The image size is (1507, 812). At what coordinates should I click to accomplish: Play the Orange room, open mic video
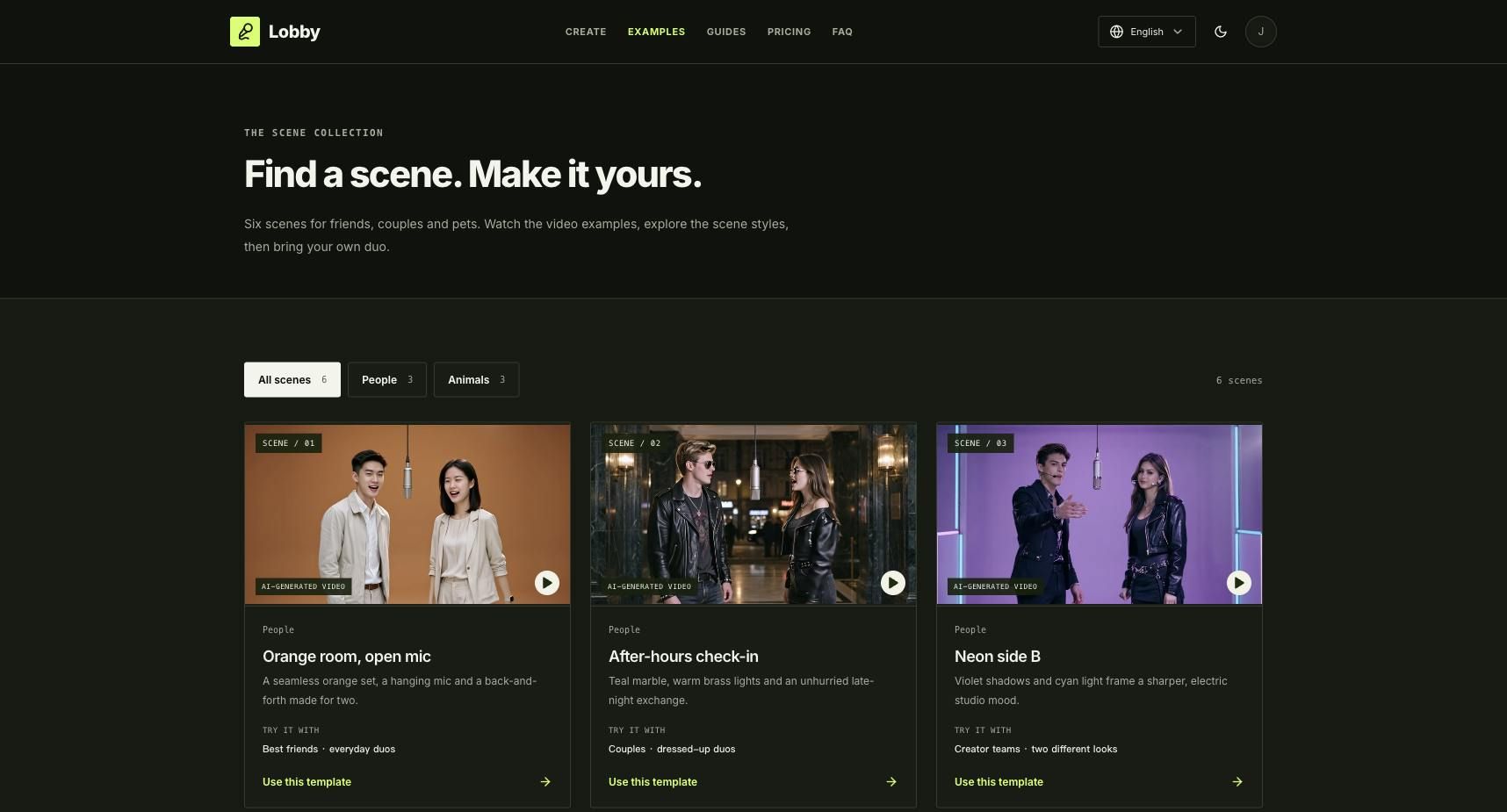click(x=547, y=583)
